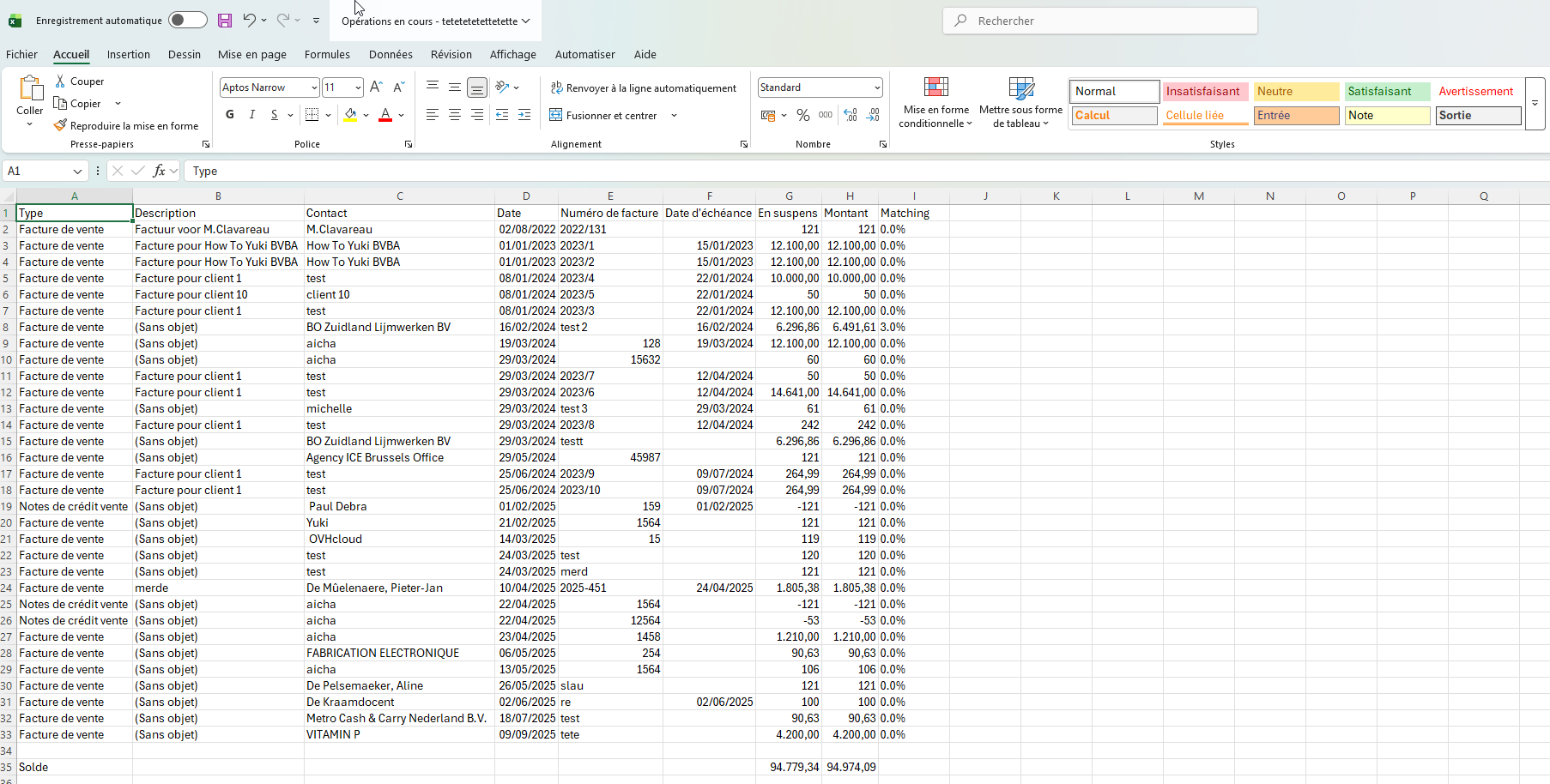
Task: Open the Formules tab
Action: tap(327, 54)
